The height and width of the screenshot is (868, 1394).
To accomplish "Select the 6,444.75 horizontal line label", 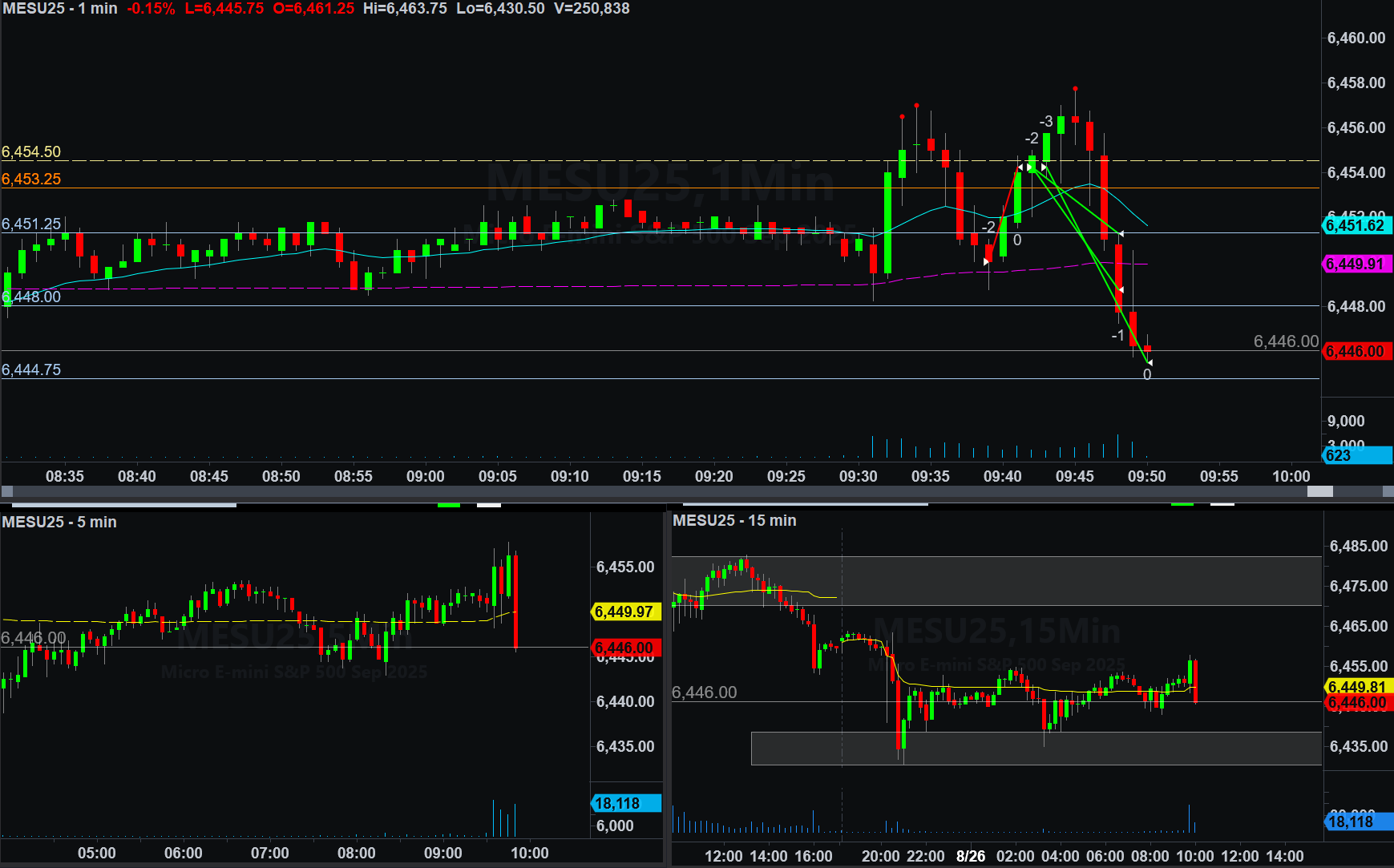I will [x=31, y=369].
